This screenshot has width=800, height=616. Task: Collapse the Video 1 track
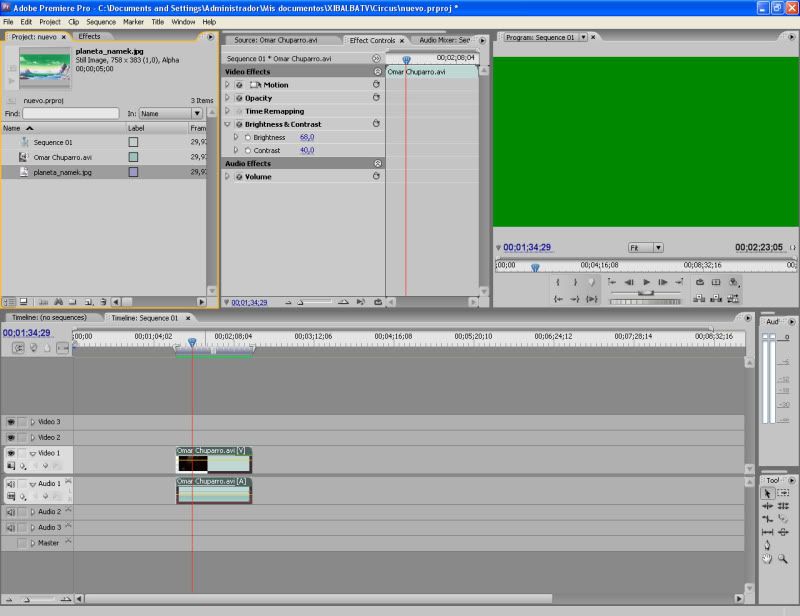coord(33,453)
